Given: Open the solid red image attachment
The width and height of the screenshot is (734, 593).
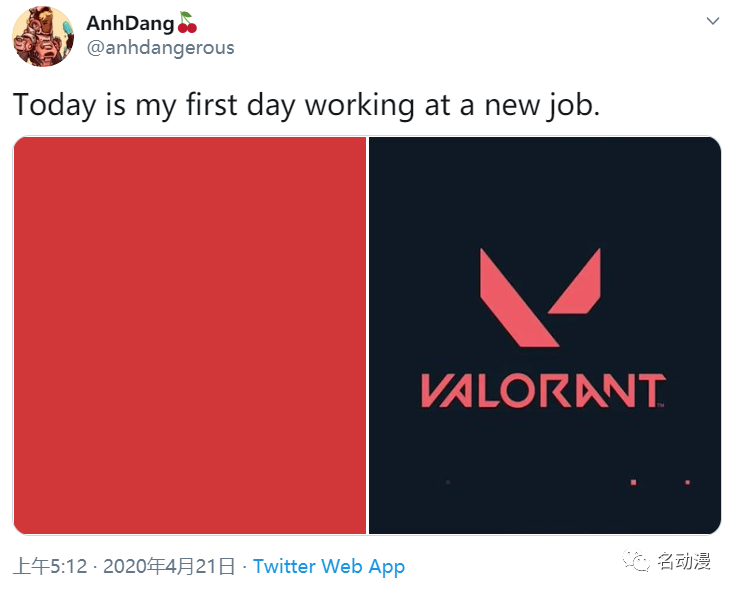Looking at the screenshot, I should tap(190, 335).
